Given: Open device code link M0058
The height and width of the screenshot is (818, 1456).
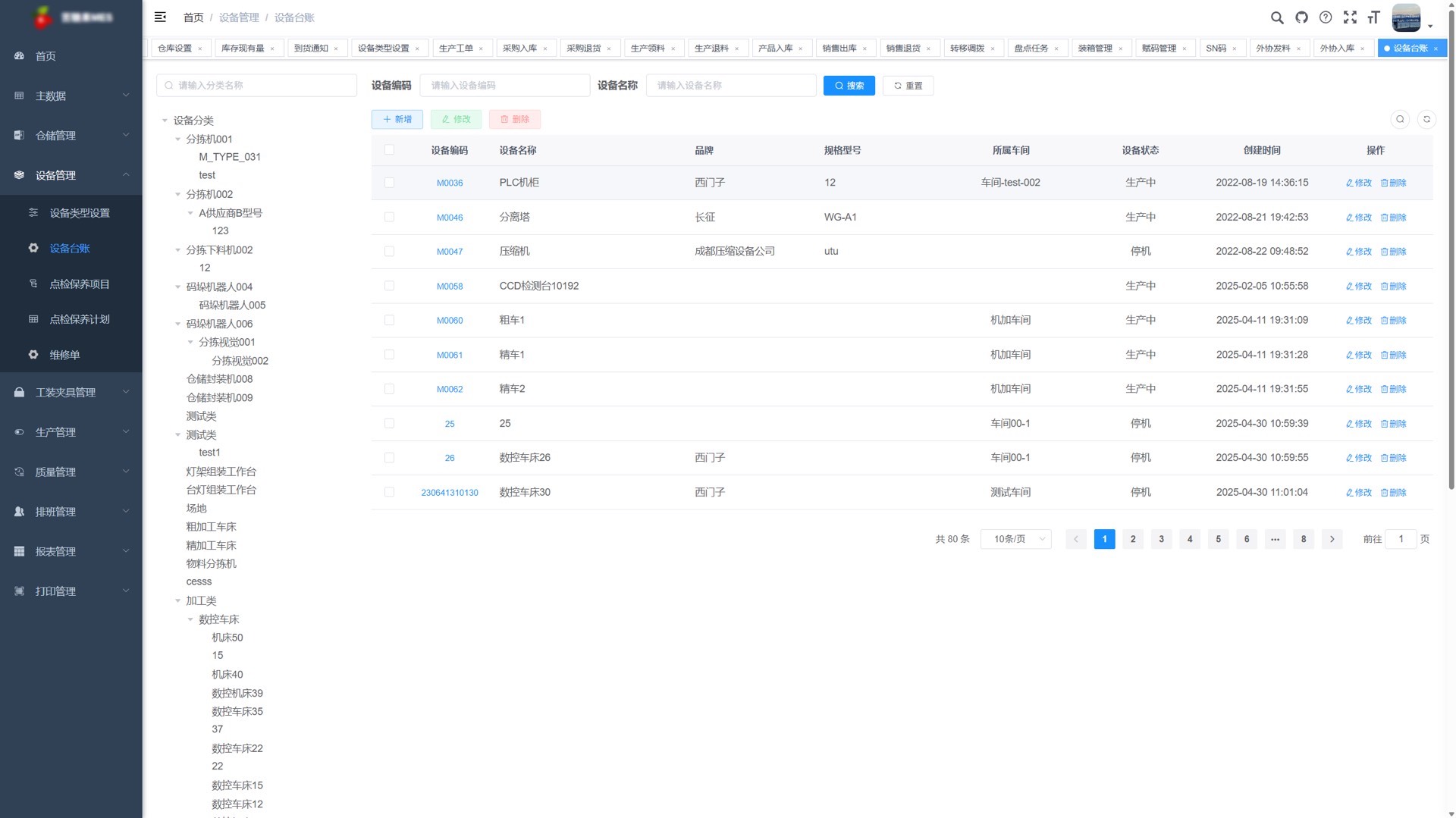Looking at the screenshot, I should 449,287.
